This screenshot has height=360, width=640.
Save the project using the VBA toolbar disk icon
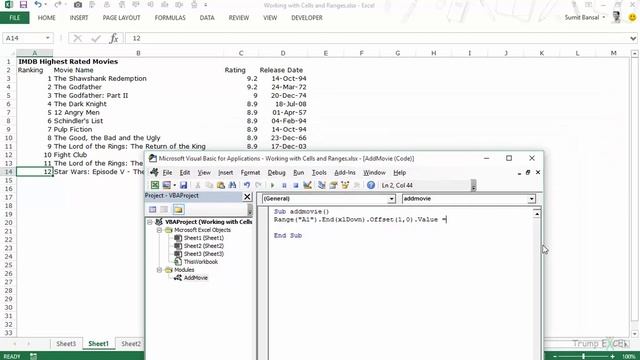[184, 185]
